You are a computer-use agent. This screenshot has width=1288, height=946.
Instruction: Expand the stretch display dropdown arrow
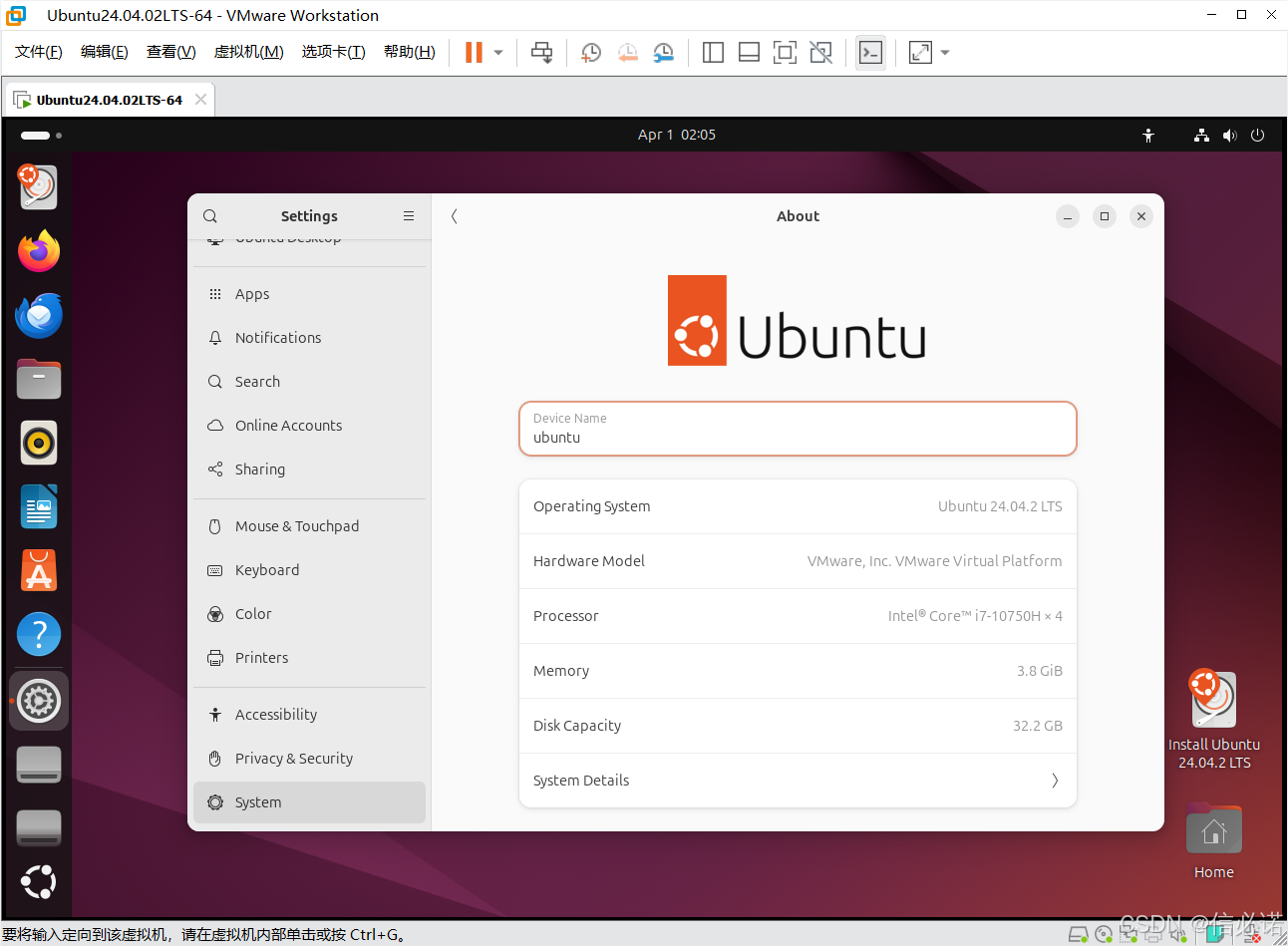tap(945, 53)
